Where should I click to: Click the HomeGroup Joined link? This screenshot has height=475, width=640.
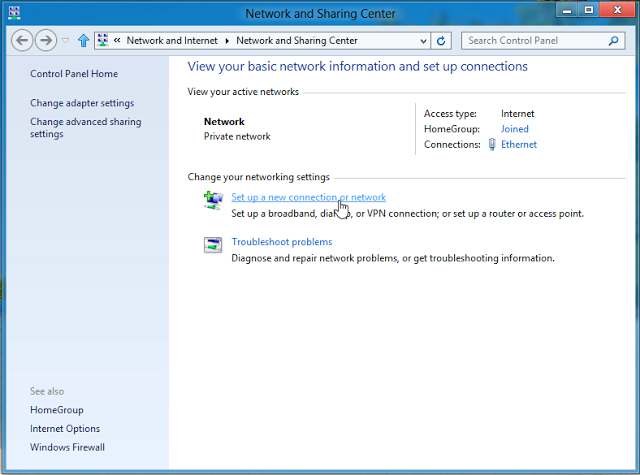coord(515,129)
